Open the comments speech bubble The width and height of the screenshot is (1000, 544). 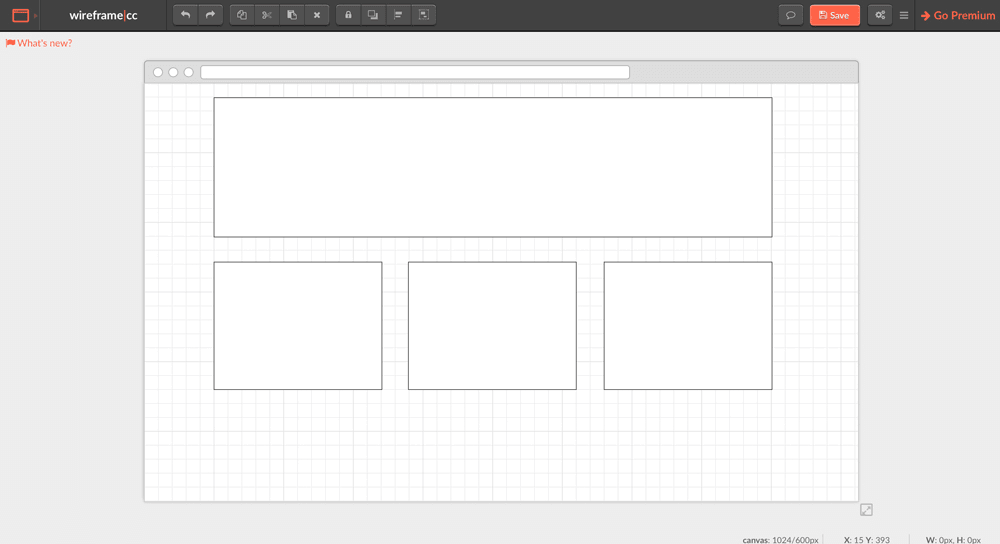click(x=791, y=15)
